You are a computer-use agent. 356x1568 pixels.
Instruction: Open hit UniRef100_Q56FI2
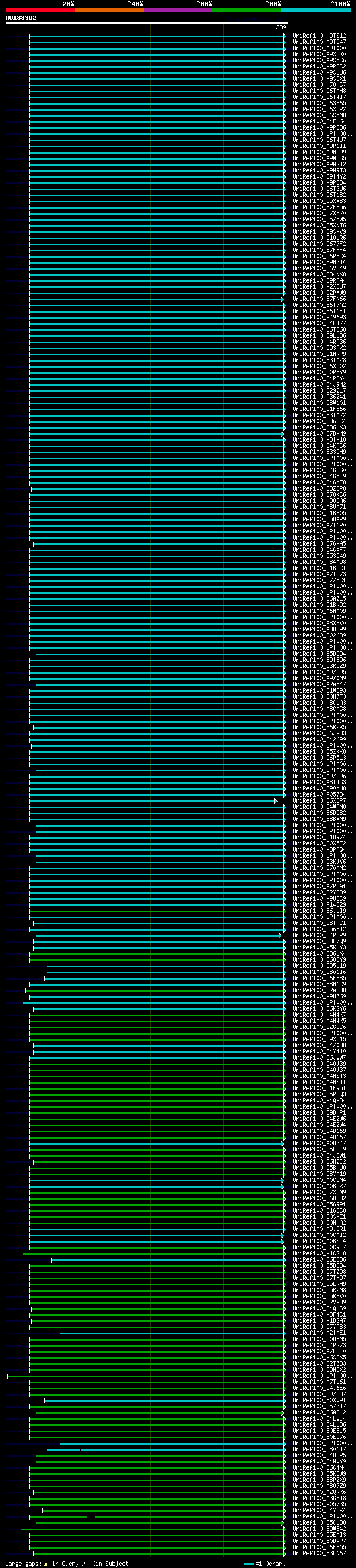[x=319, y=929]
